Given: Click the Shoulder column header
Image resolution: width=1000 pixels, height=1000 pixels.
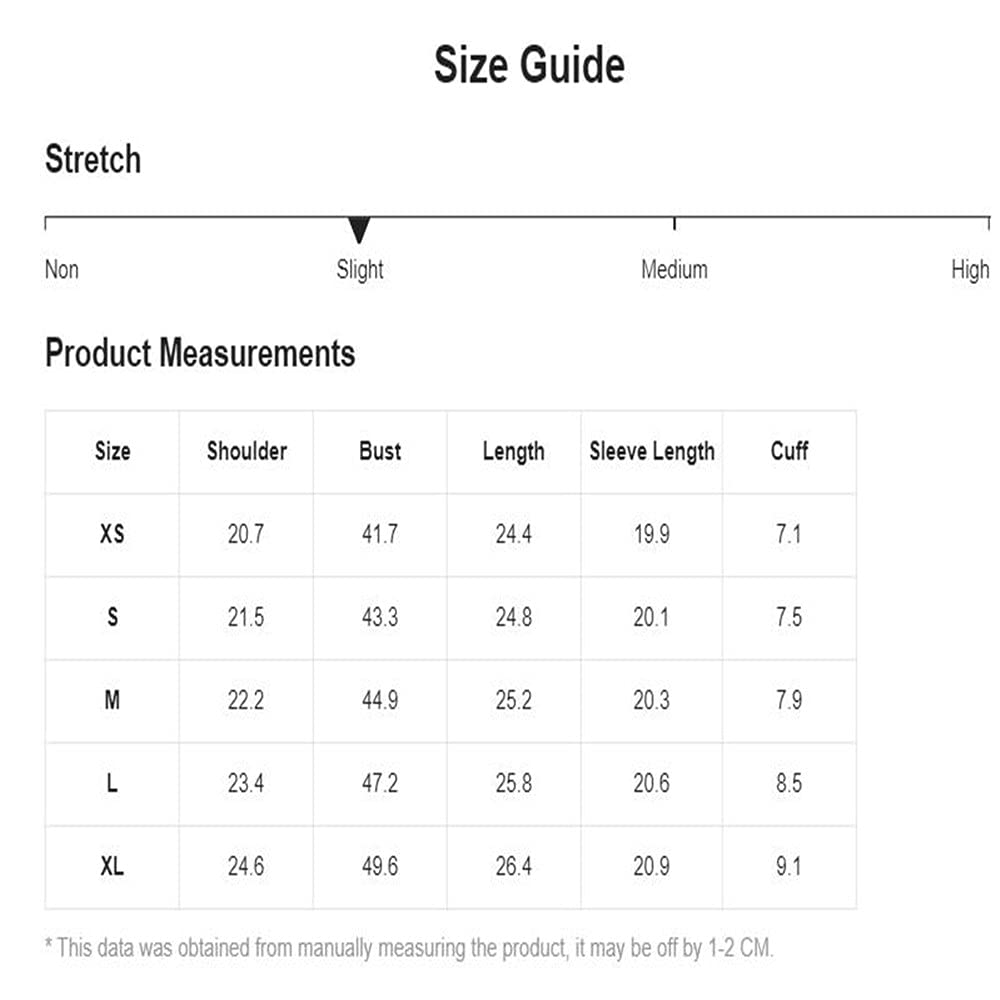Looking at the screenshot, I should point(247,451).
